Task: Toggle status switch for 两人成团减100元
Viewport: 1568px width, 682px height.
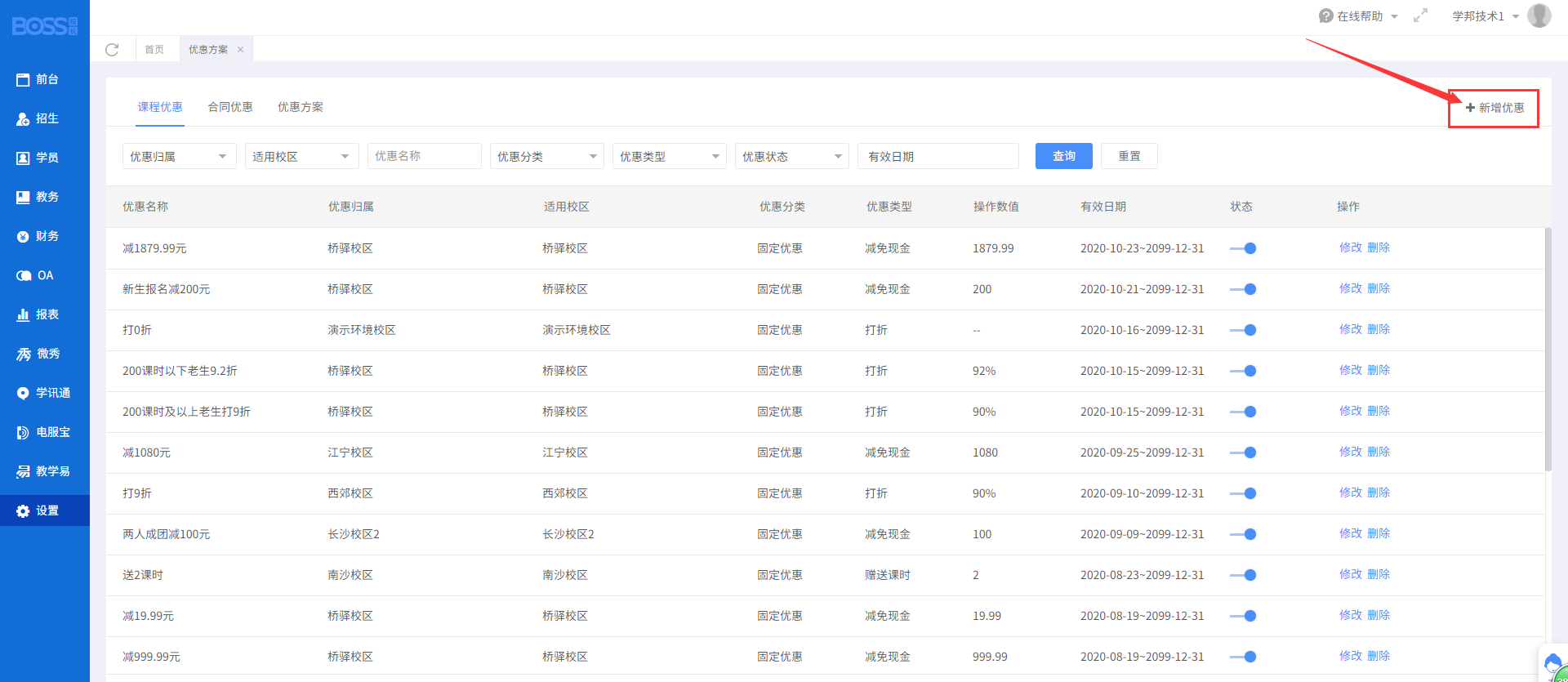Action: [x=1243, y=534]
